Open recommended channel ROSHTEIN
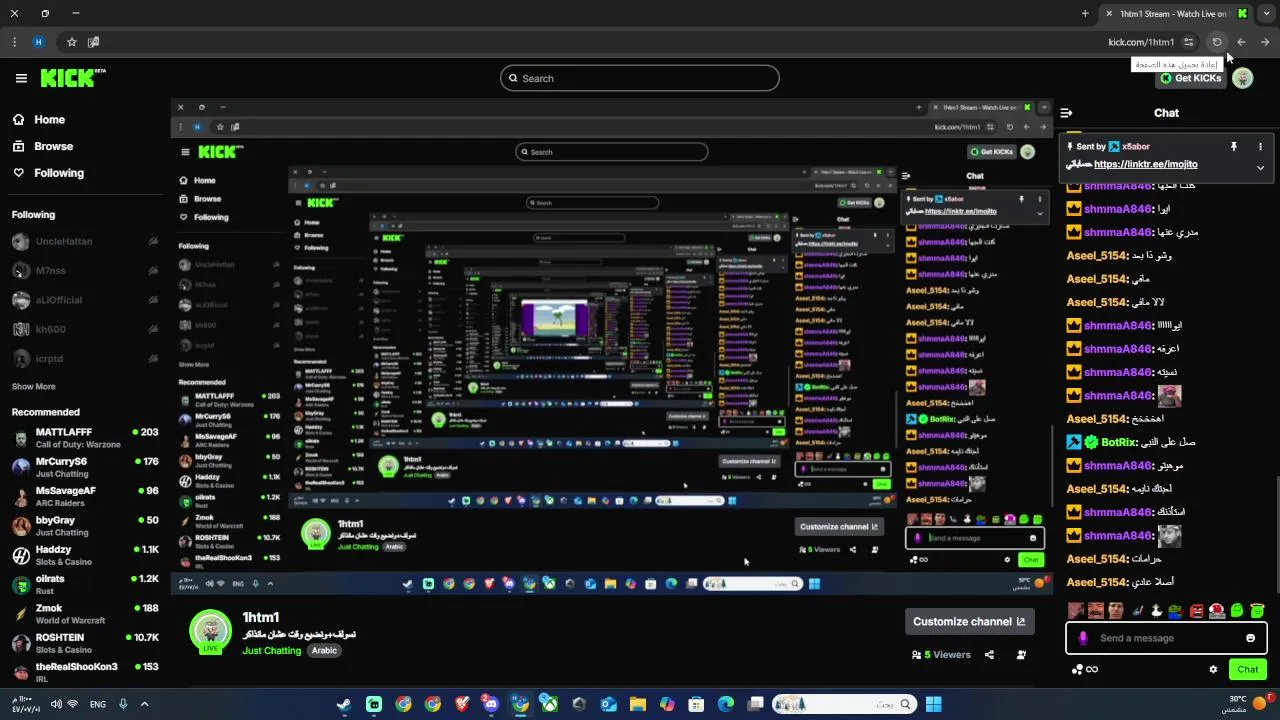This screenshot has height=720, width=1280. (x=85, y=642)
